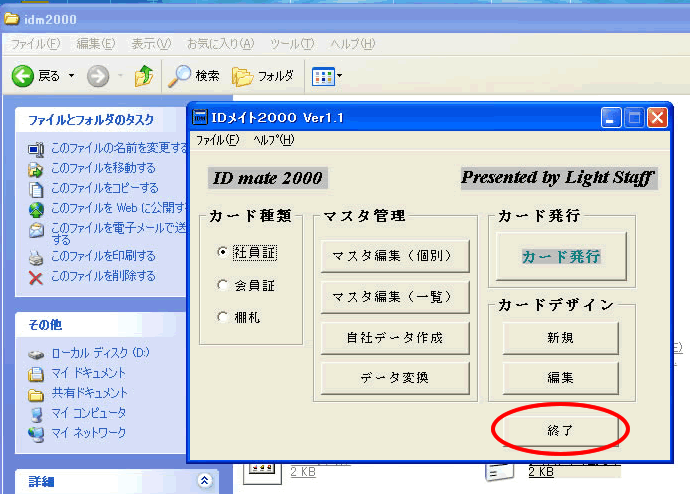The height and width of the screenshot is (494, 690).
Task: Click the IDメイト2000 title bar app icon
Action: pyautogui.click(x=200, y=117)
